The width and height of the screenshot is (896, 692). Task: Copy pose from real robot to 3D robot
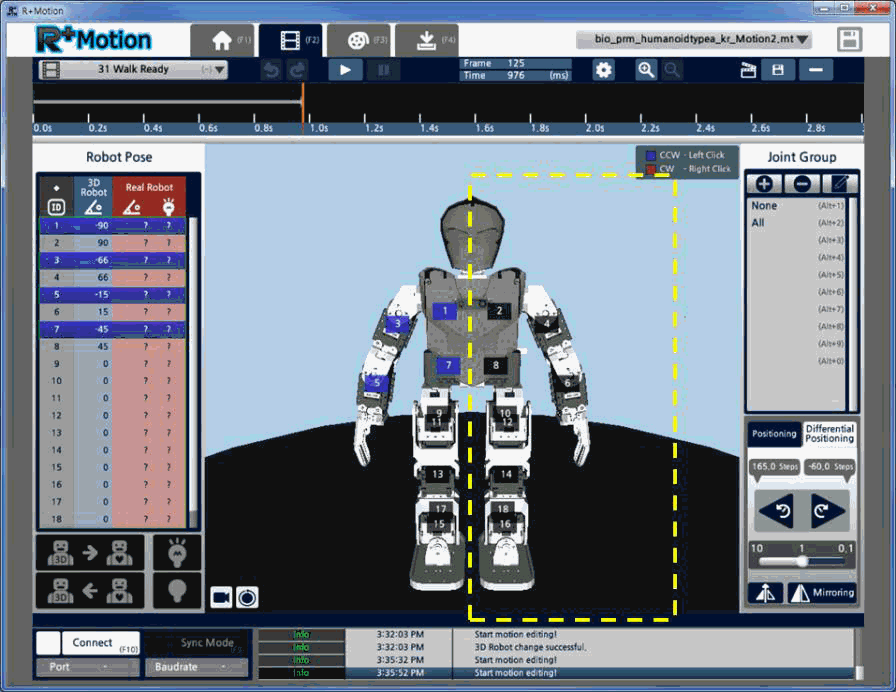point(90,590)
